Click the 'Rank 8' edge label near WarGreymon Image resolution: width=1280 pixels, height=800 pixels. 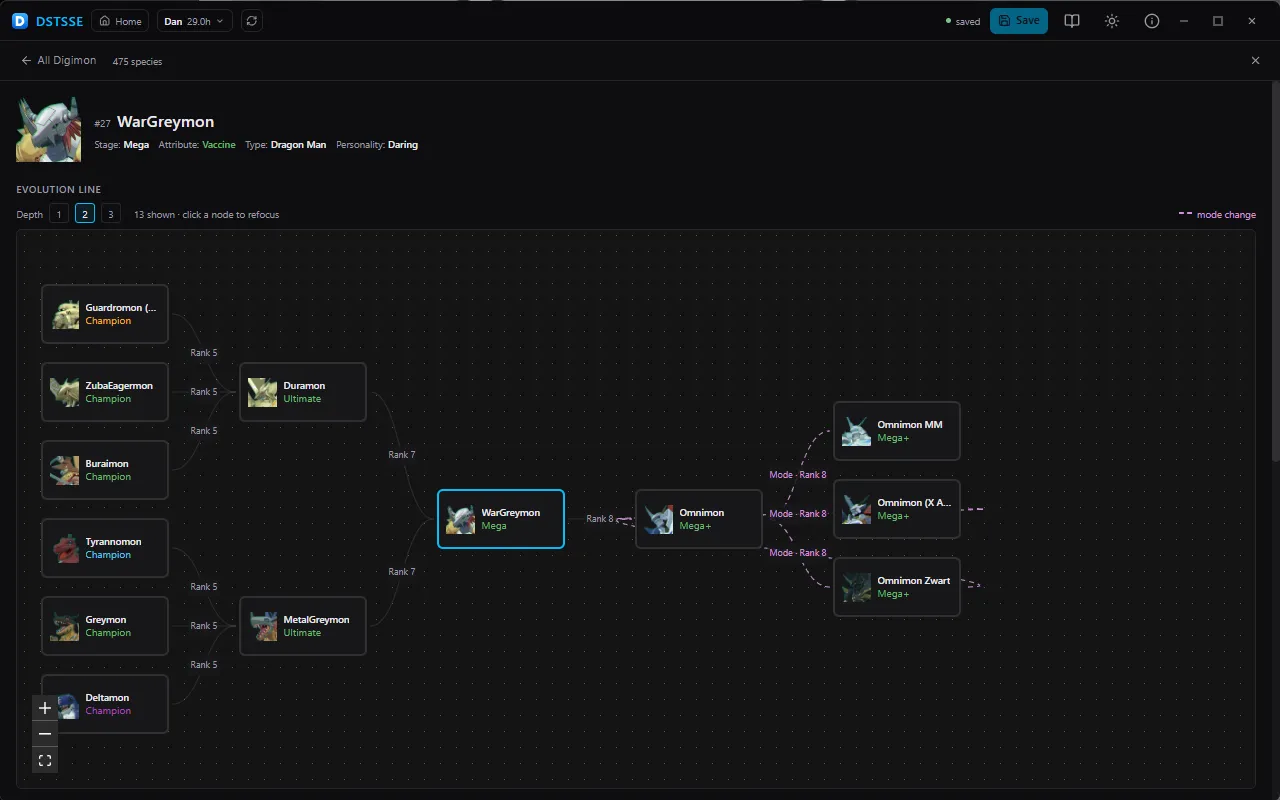600,519
